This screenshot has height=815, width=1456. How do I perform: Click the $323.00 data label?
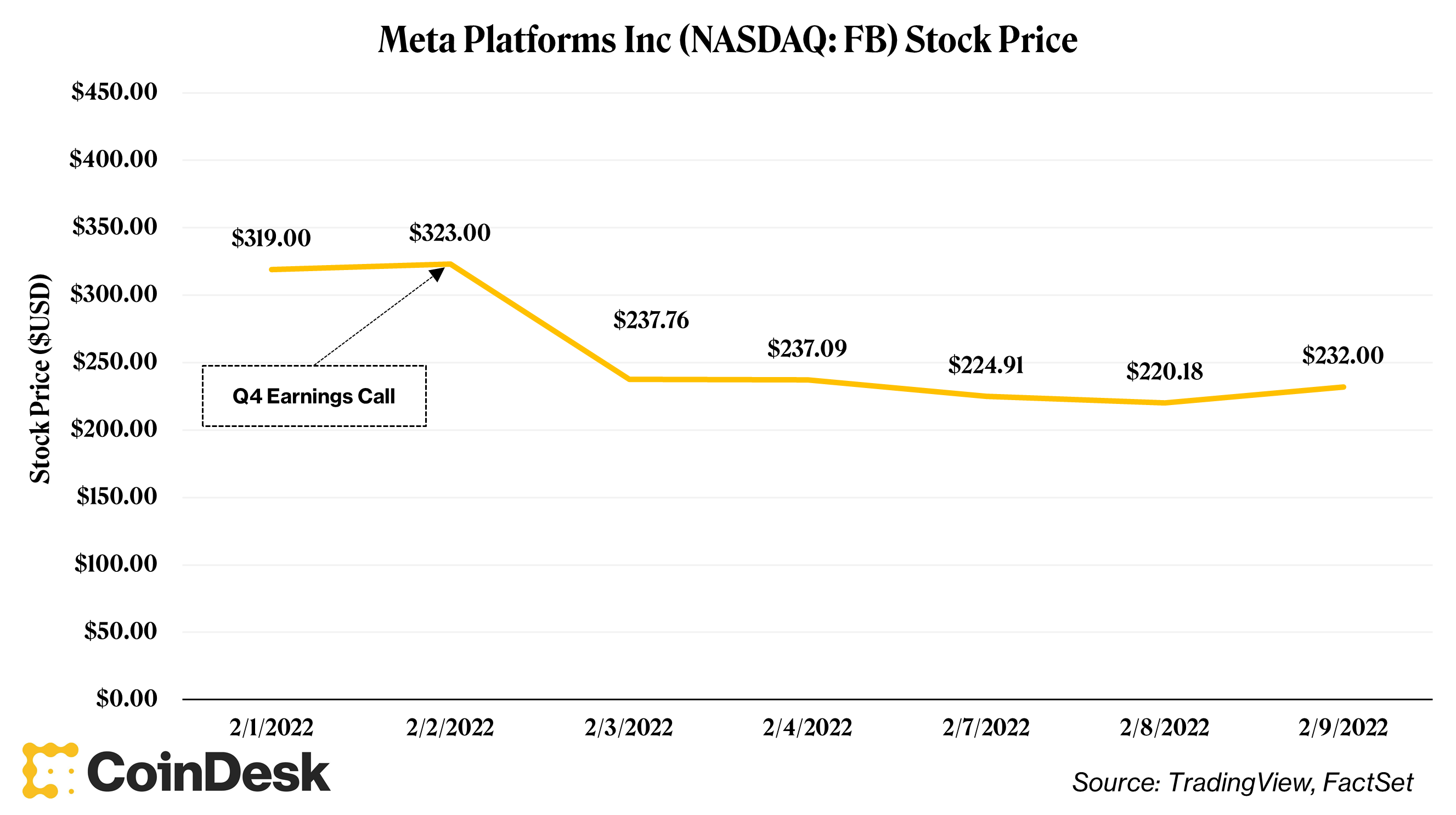point(450,233)
